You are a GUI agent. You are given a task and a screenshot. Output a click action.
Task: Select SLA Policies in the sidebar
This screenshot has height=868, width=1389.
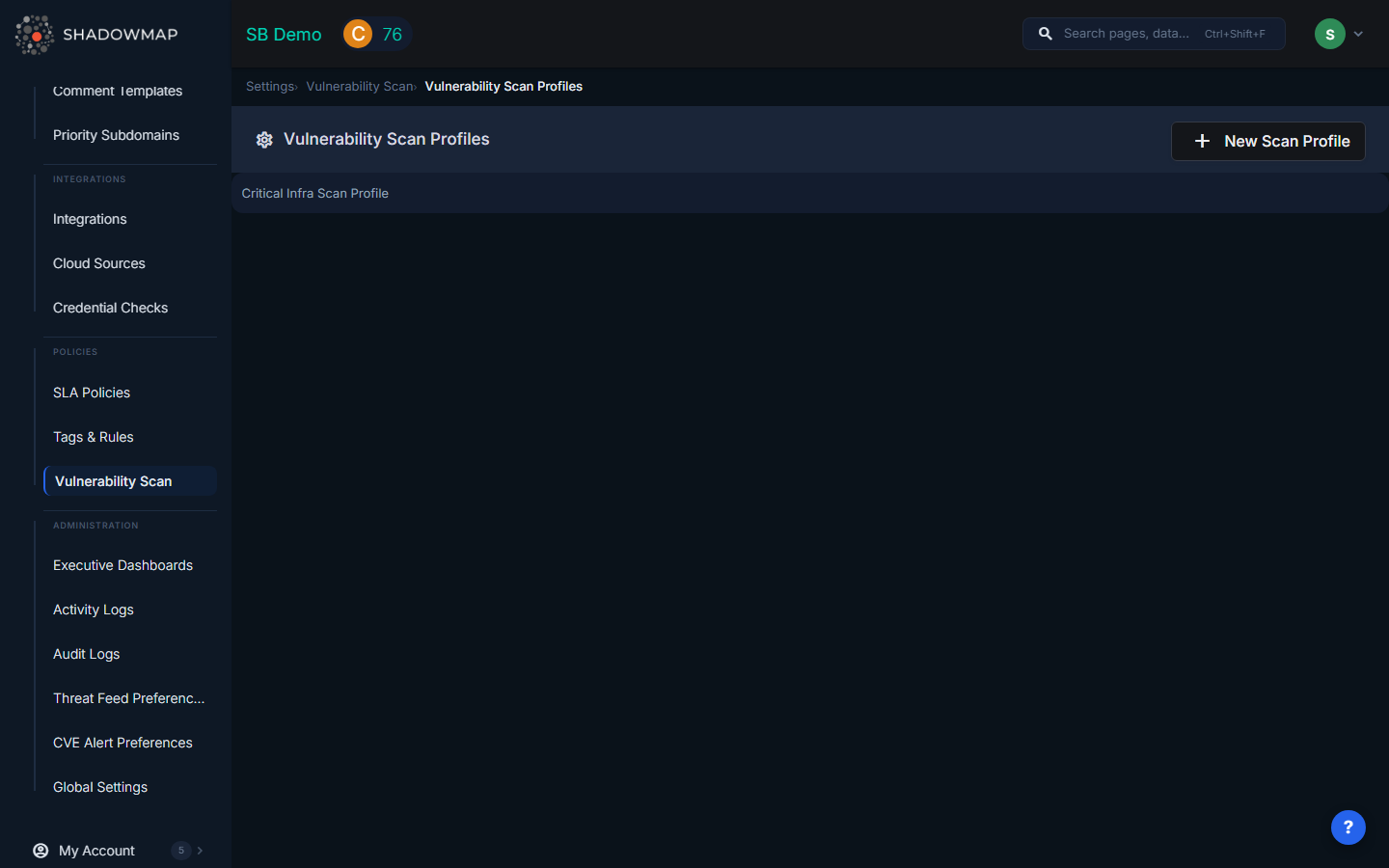click(x=92, y=393)
